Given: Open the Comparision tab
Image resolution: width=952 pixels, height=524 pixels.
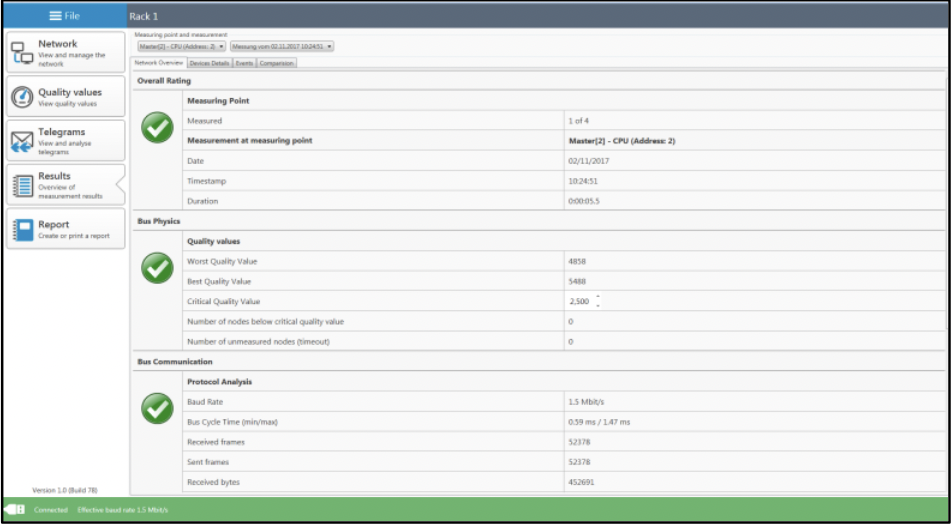Looking at the screenshot, I should tap(277, 63).
